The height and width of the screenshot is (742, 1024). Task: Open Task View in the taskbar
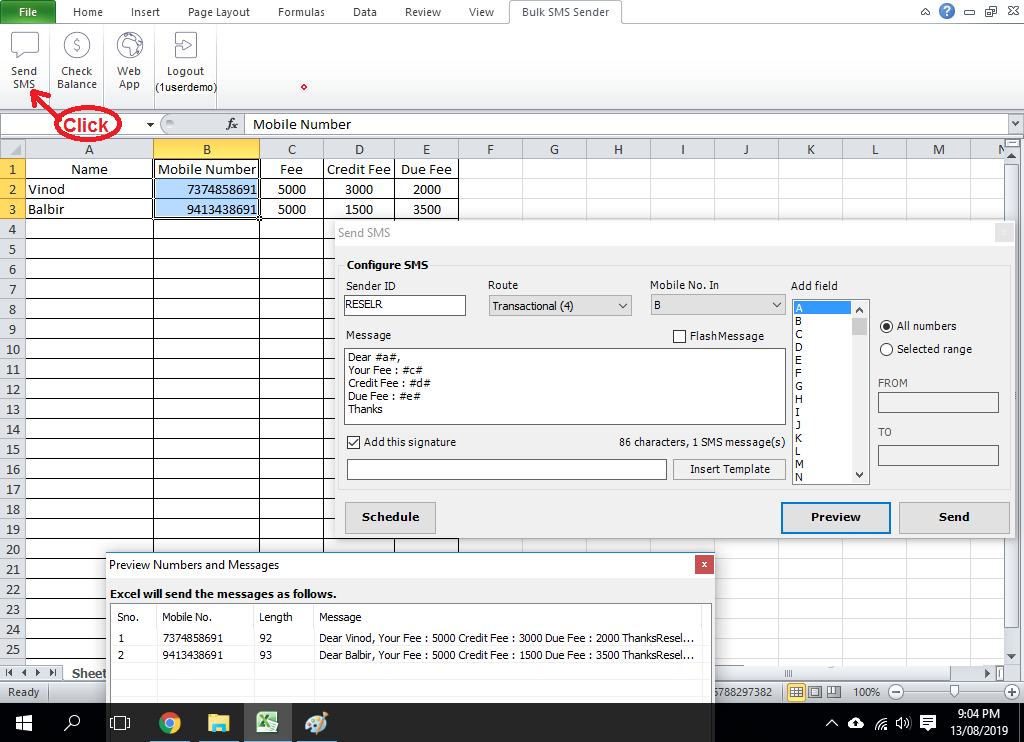click(120, 723)
